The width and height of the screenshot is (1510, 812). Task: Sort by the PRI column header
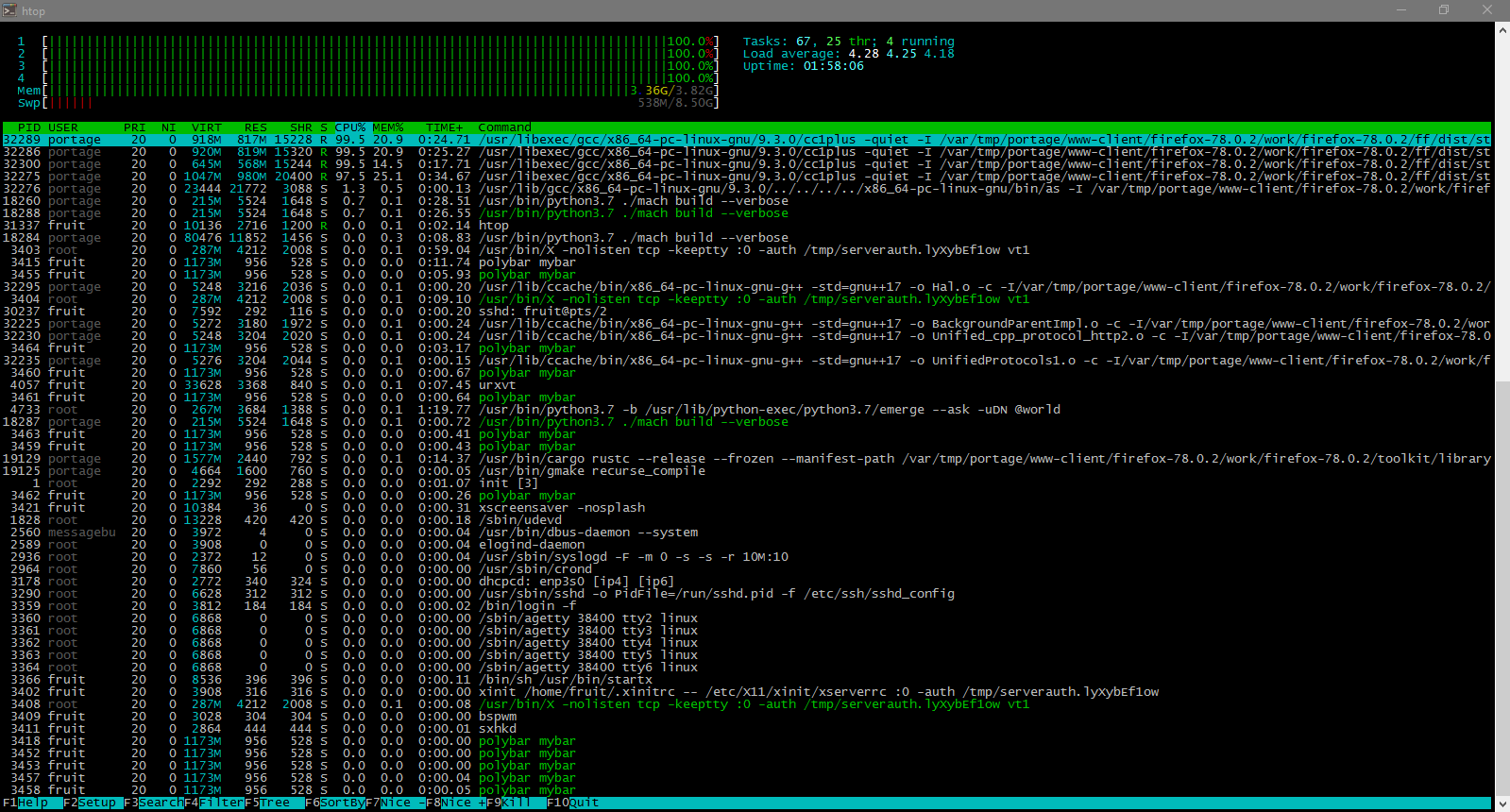pos(135,127)
